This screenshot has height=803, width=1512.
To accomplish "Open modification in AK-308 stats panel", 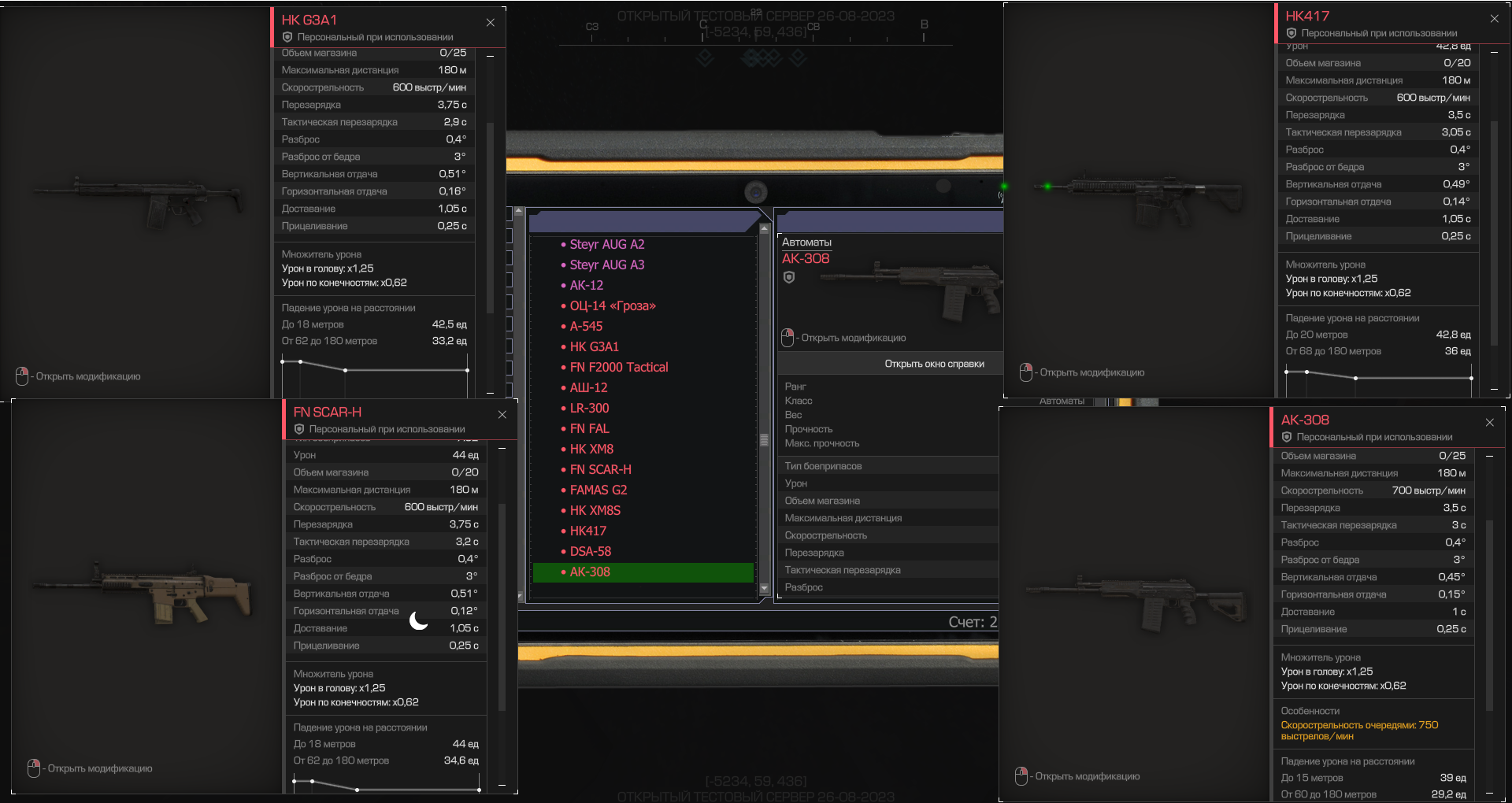I will 1088,776.
